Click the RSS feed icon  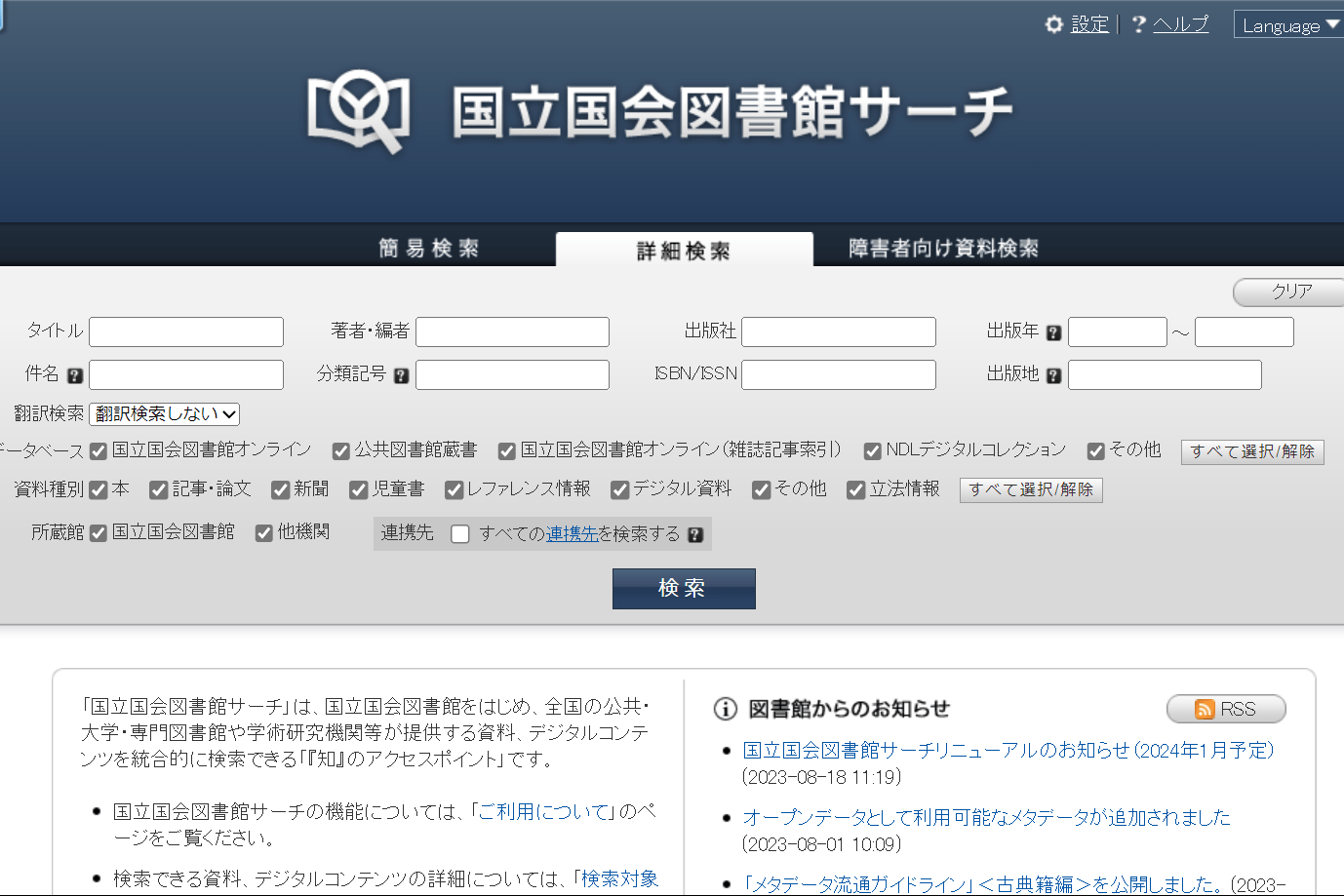click(1205, 710)
